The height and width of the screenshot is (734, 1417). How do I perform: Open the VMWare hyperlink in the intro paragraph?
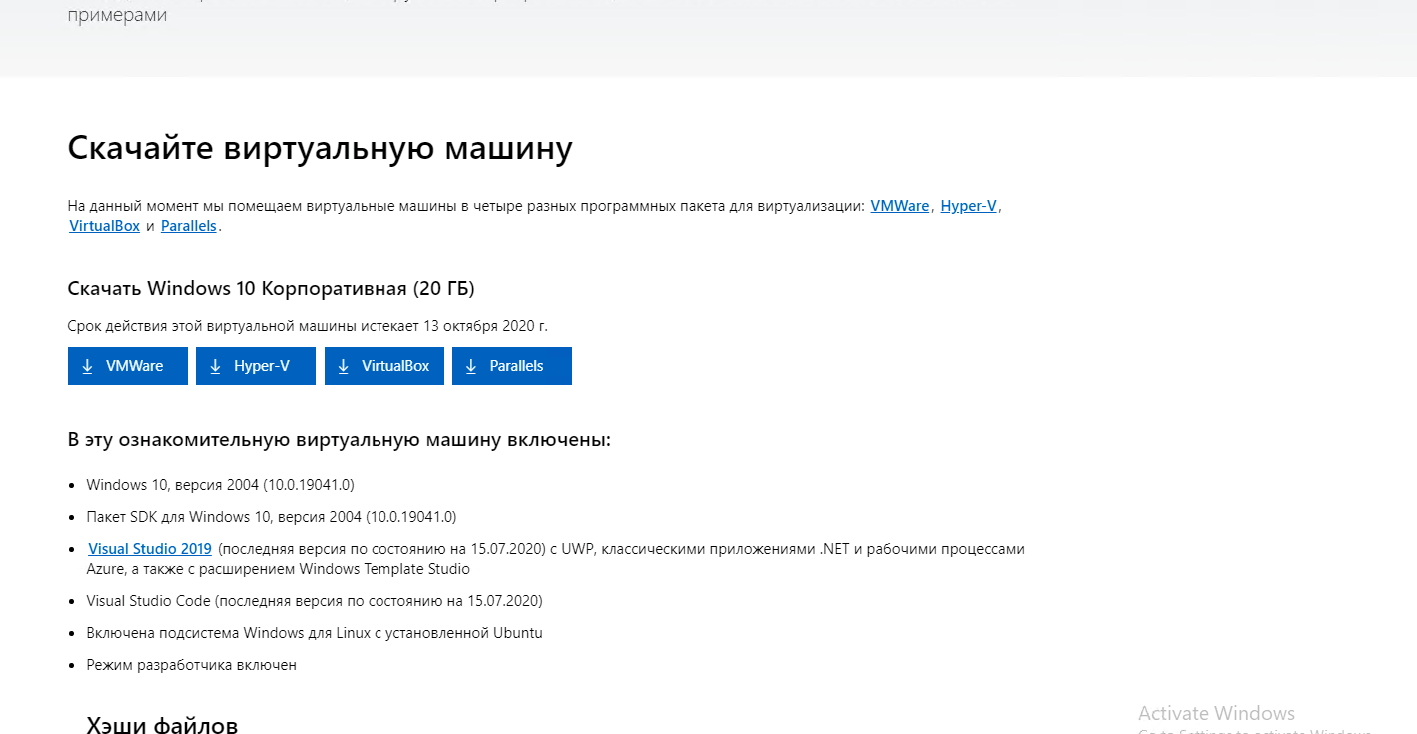coord(900,206)
